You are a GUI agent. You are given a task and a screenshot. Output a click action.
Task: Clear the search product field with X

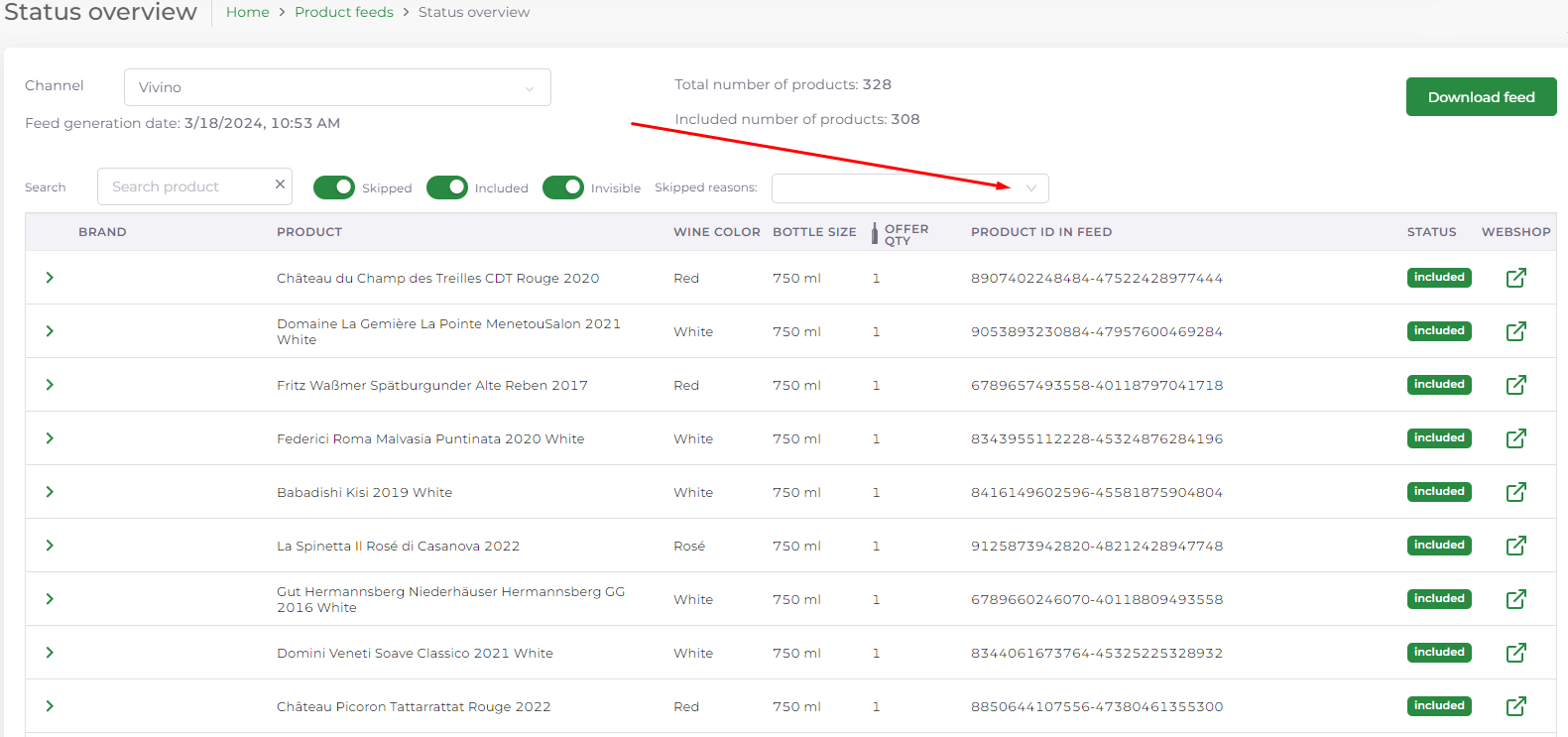coord(280,184)
